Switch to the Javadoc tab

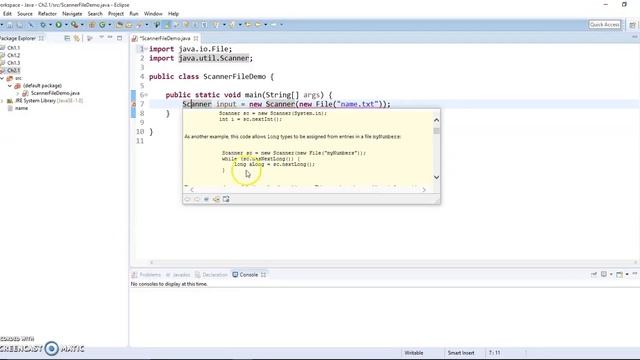point(178,275)
